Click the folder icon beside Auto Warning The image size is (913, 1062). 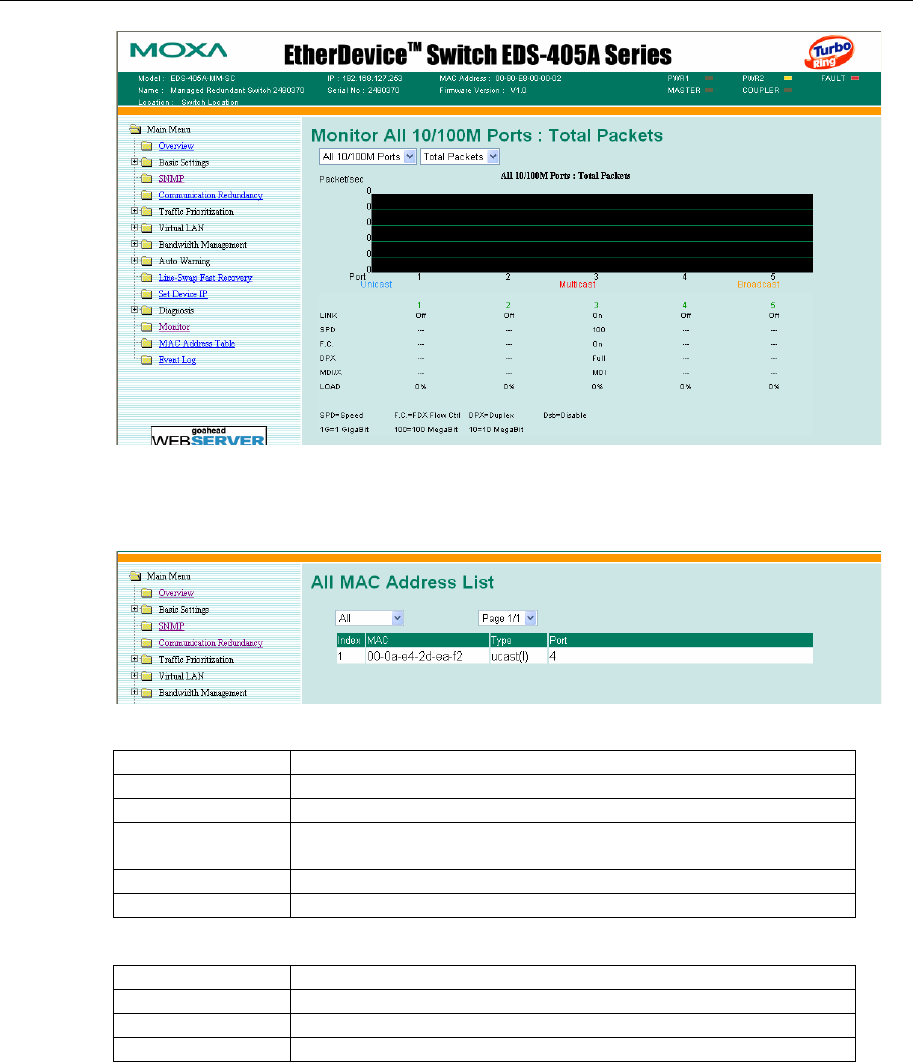tap(146, 261)
